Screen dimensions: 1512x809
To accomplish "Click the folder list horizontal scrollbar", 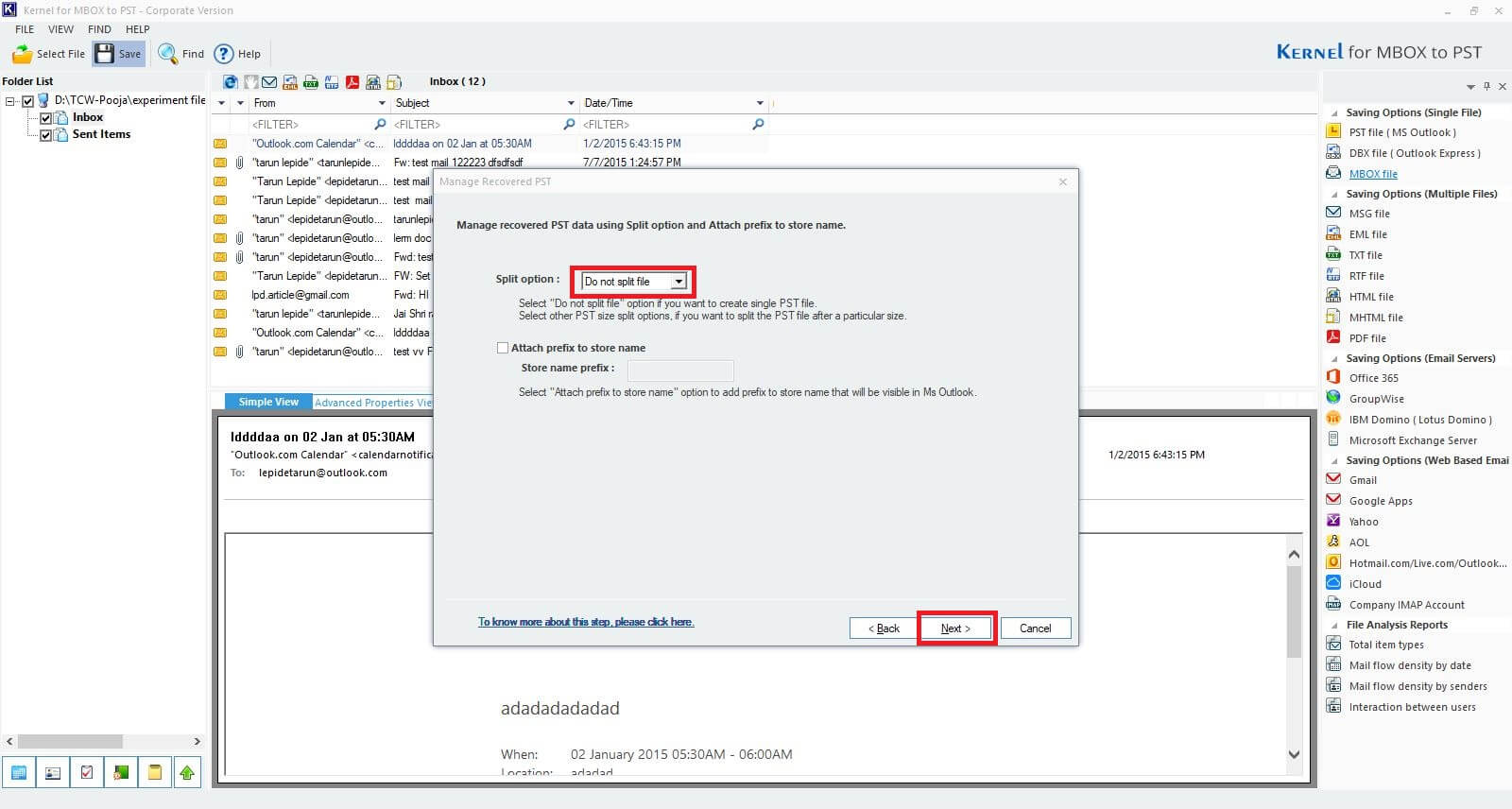I will (x=70, y=741).
